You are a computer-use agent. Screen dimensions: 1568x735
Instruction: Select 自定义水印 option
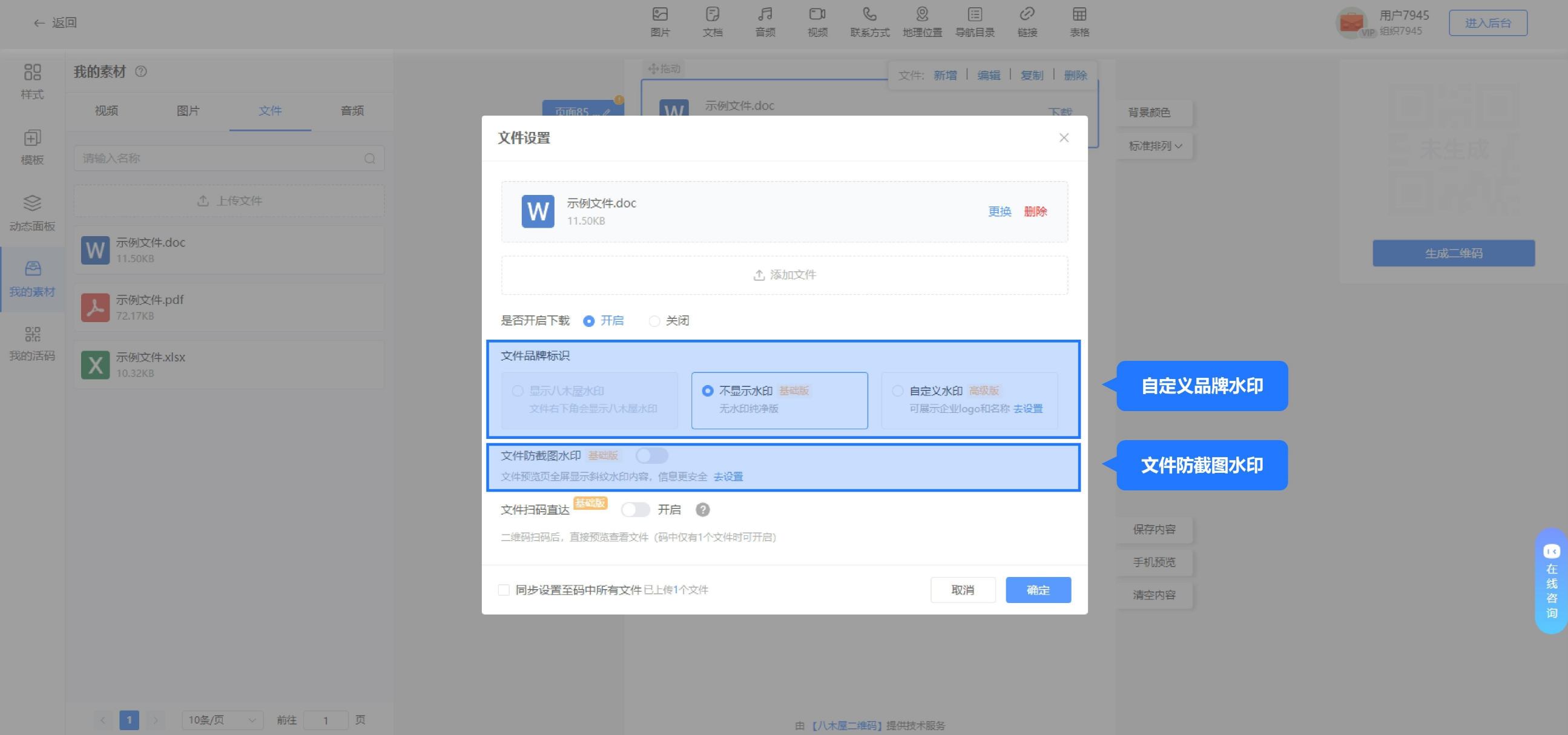pos(969,400)
